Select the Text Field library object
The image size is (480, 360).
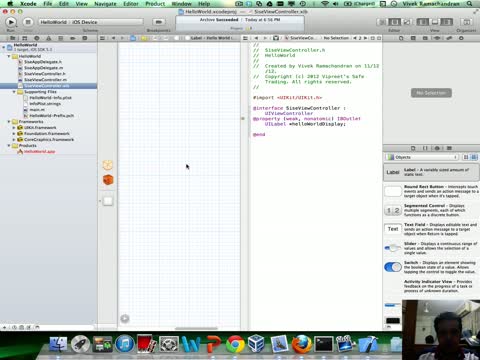click(431, 229)
